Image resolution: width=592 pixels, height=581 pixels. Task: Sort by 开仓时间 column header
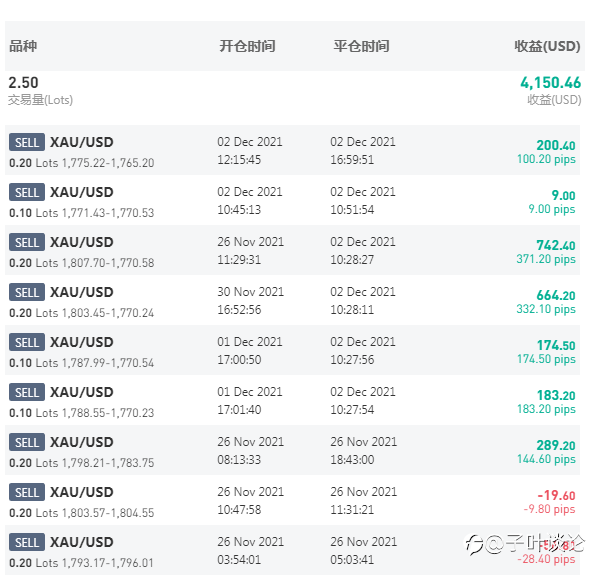(x=247, y=46)
